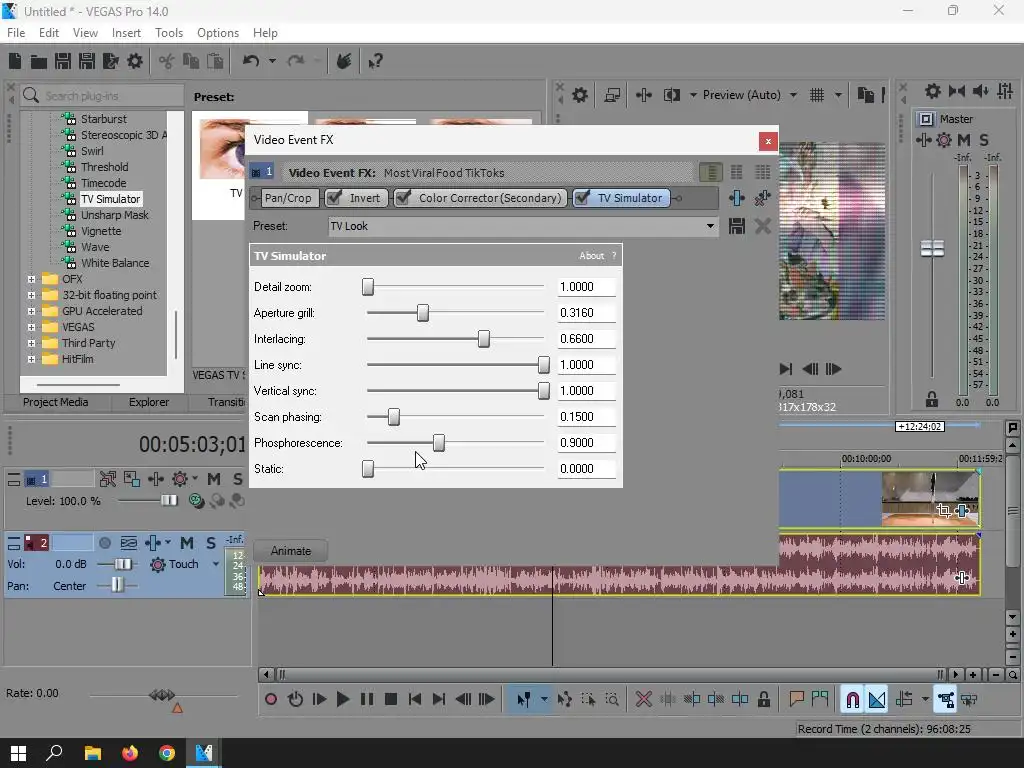Screen dimensions: 1024x768
Task: Remove selected plug-in icon in Video Event FX
Action: coord(762,198)
